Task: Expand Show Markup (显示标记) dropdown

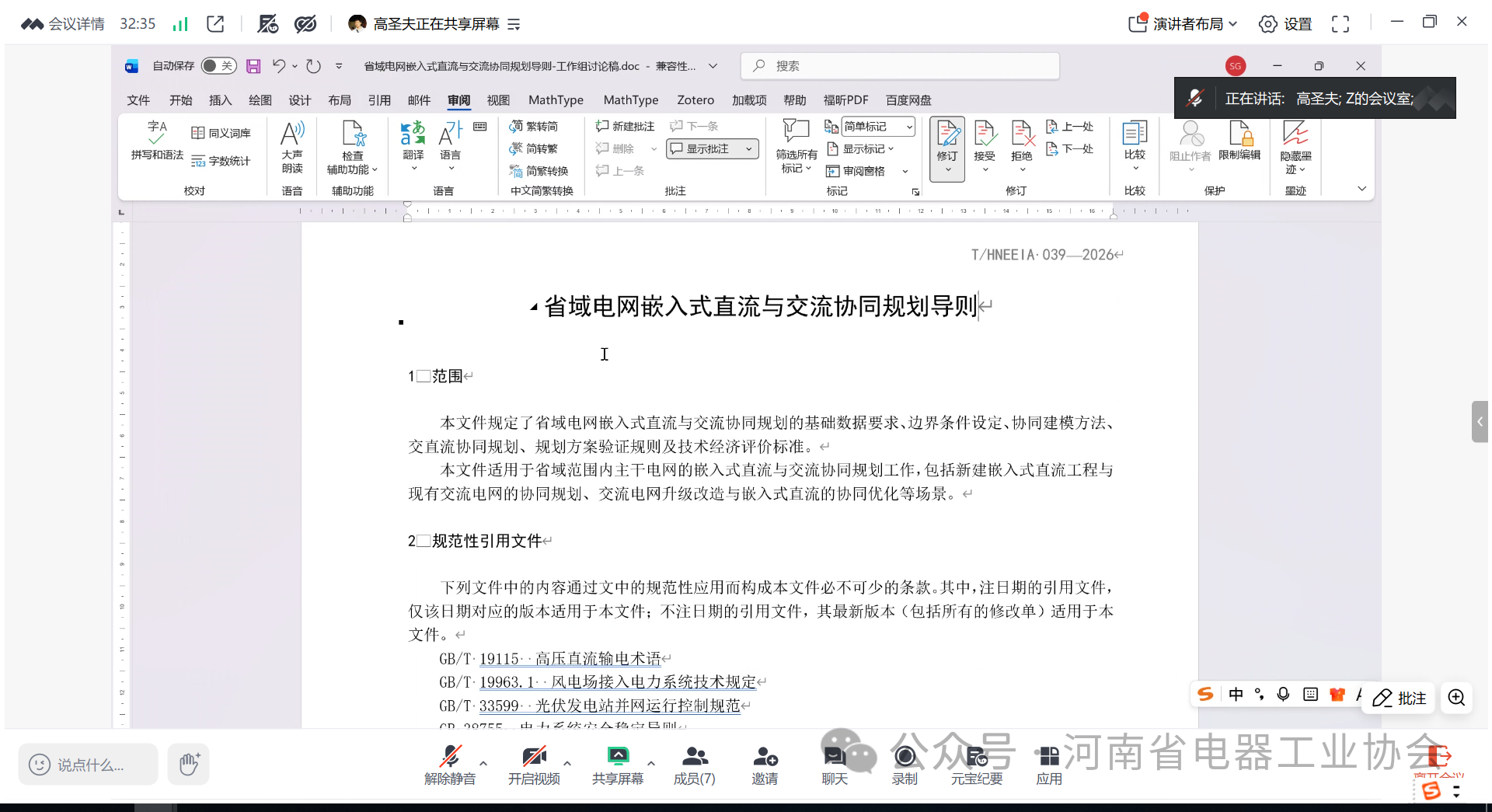Action: point(861,148)
